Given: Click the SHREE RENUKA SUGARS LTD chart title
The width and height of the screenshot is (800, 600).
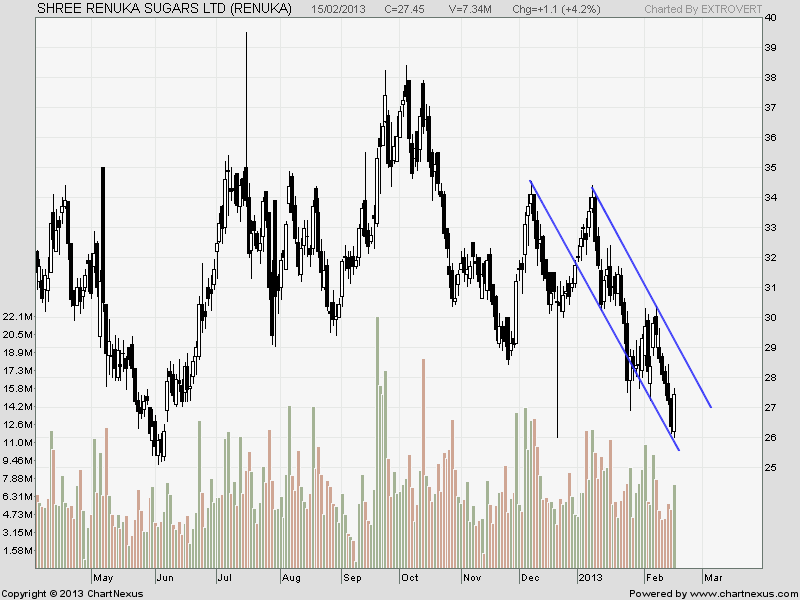Looking at the screenshot, I should pos(165,8).
